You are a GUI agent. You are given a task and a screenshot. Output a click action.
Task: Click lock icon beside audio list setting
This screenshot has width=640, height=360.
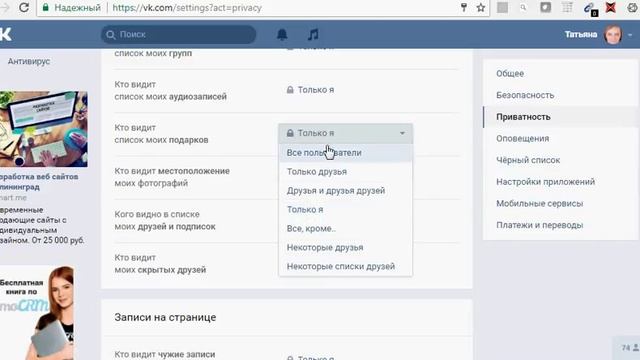(290, 90)
